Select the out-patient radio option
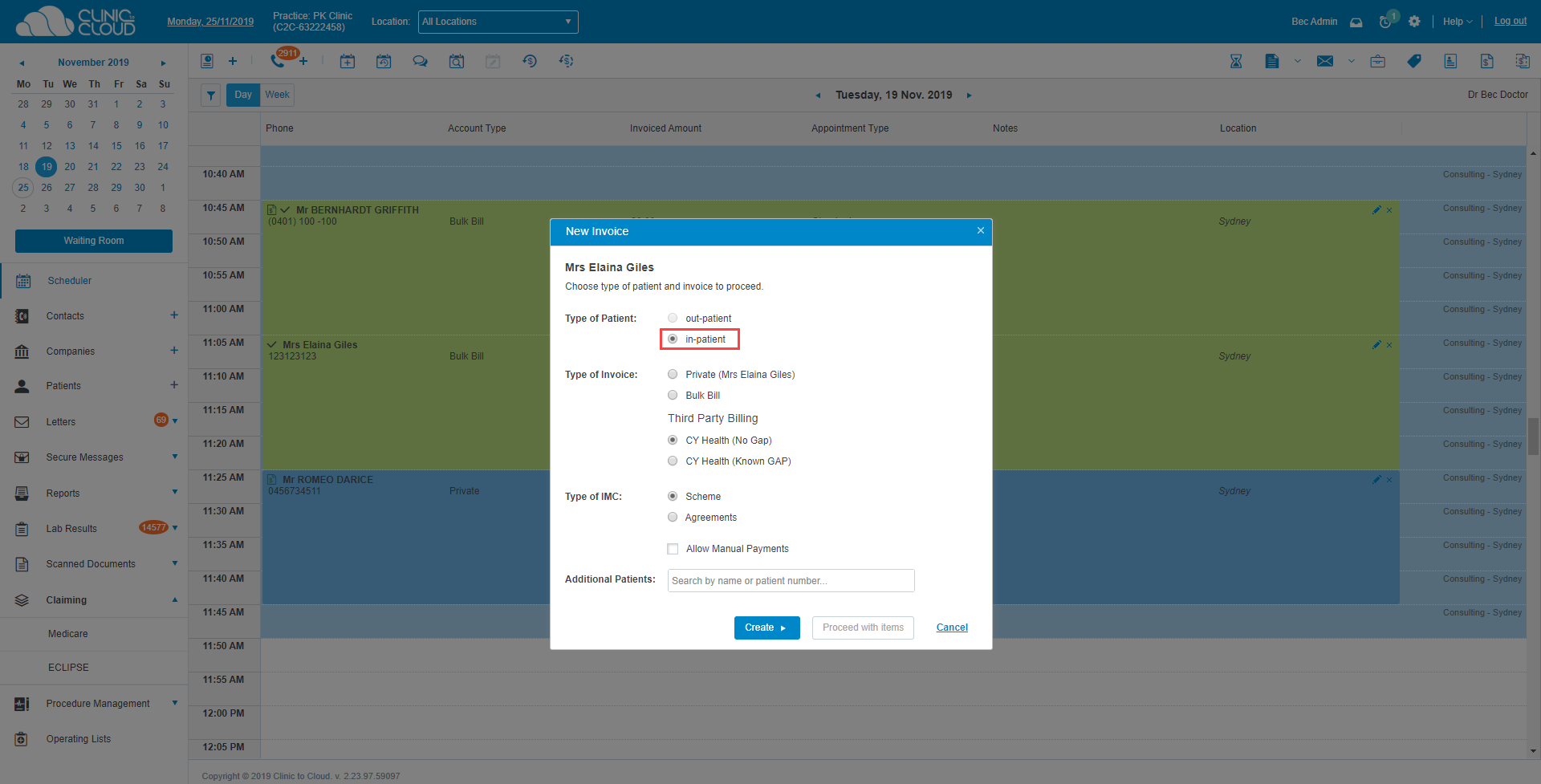The image size is (1541, 784). pyautogui.click(x=673, y=318)
